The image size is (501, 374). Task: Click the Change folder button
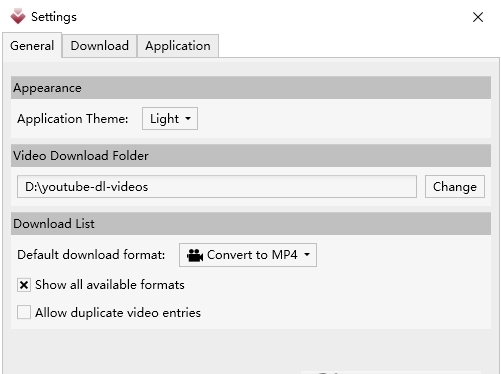(455, 187)
